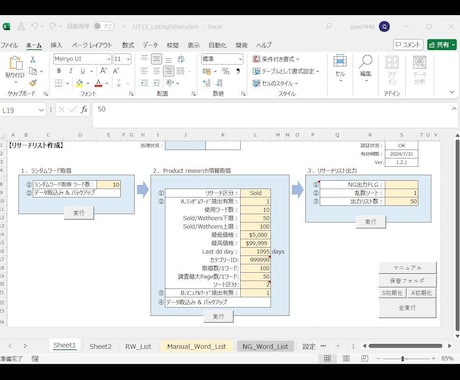Click the Comments button
Image resolution: width=460 pixels, height=380 pixels.
408,45
